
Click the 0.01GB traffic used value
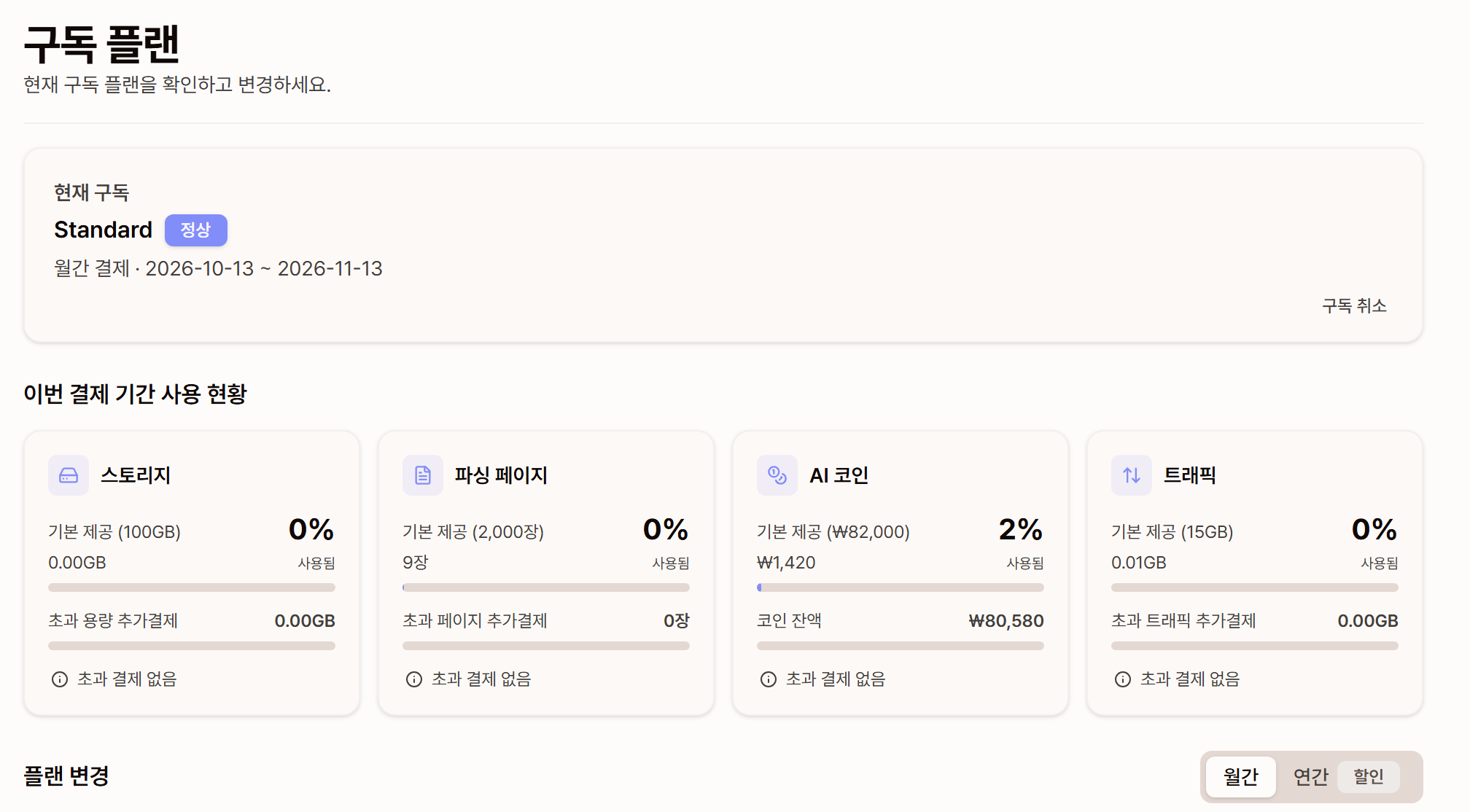click(x=1139, y=563)
